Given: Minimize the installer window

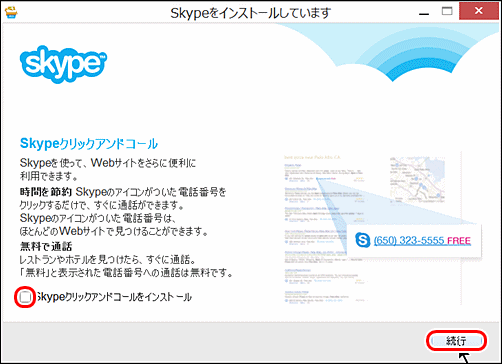Looking at the screenshot, I should pyautogui.click(x=424, y=13).
